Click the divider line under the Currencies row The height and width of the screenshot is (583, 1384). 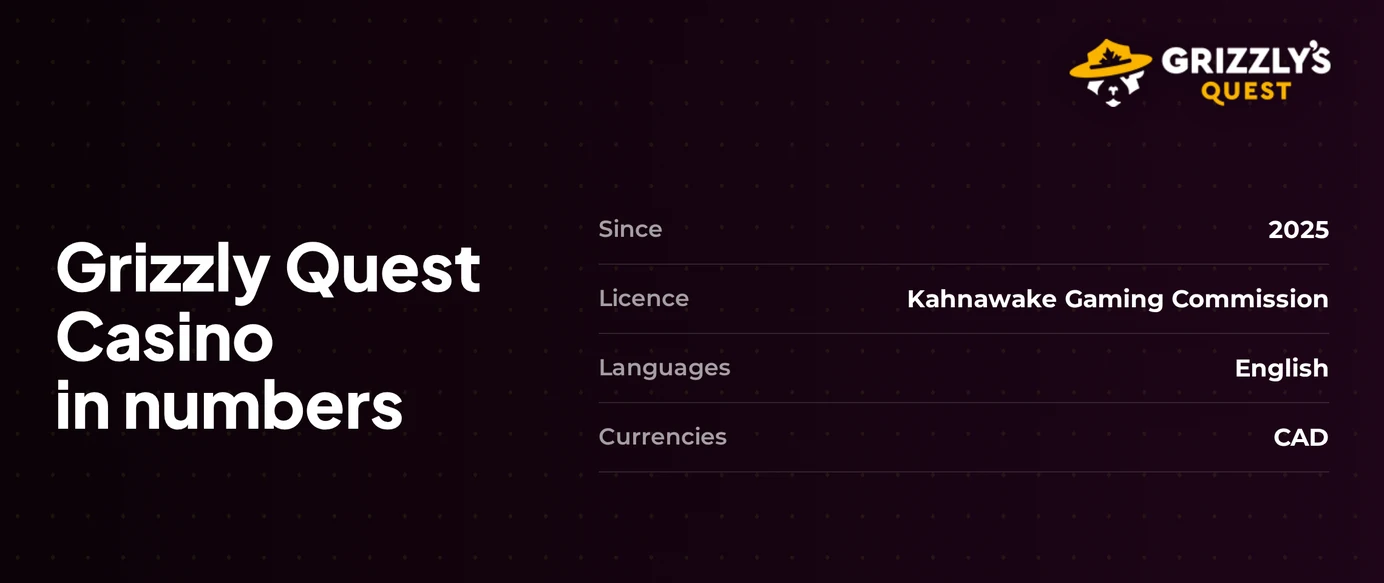click(x=964, y=472)
